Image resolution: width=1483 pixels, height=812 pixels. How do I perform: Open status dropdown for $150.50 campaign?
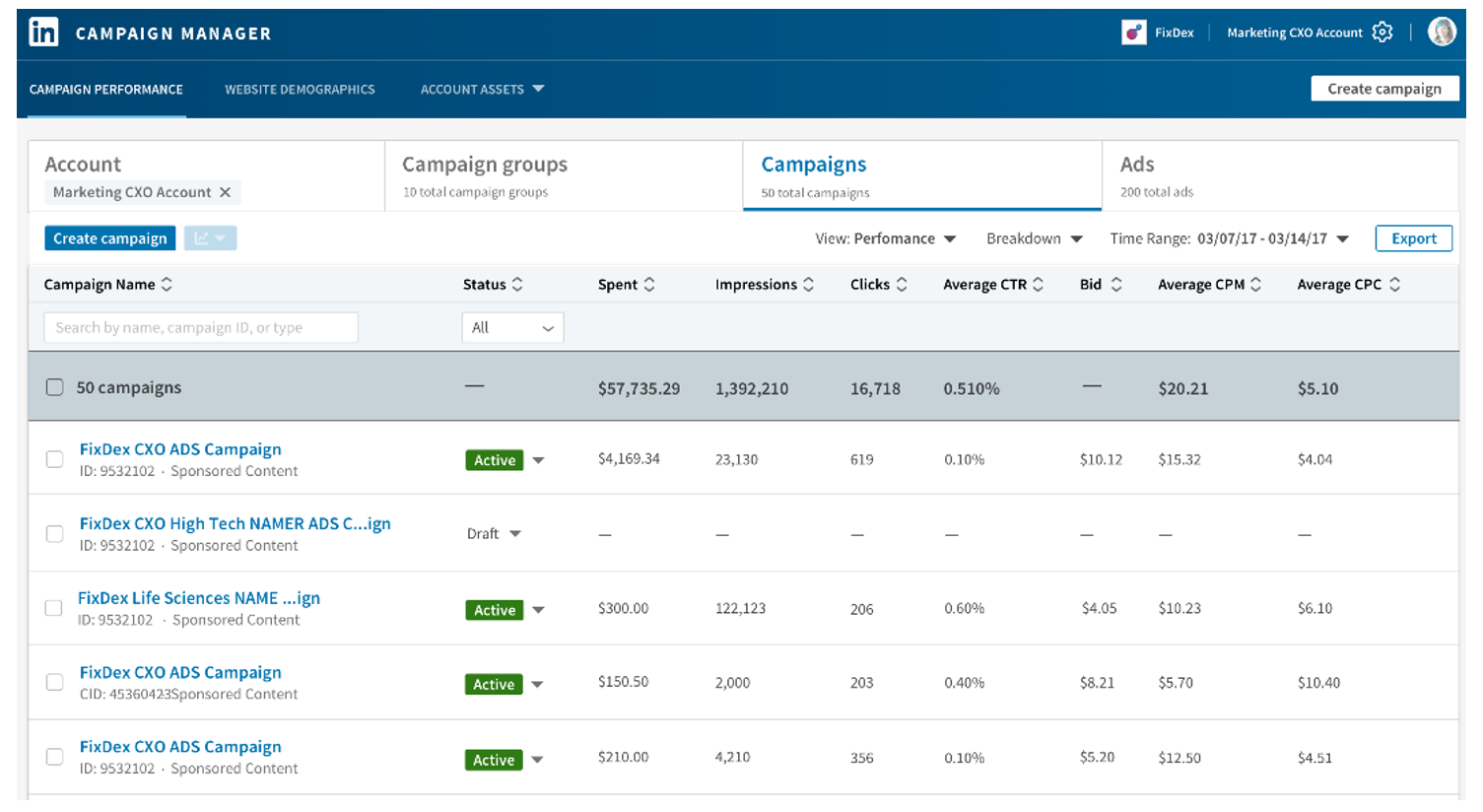(538, 684)
